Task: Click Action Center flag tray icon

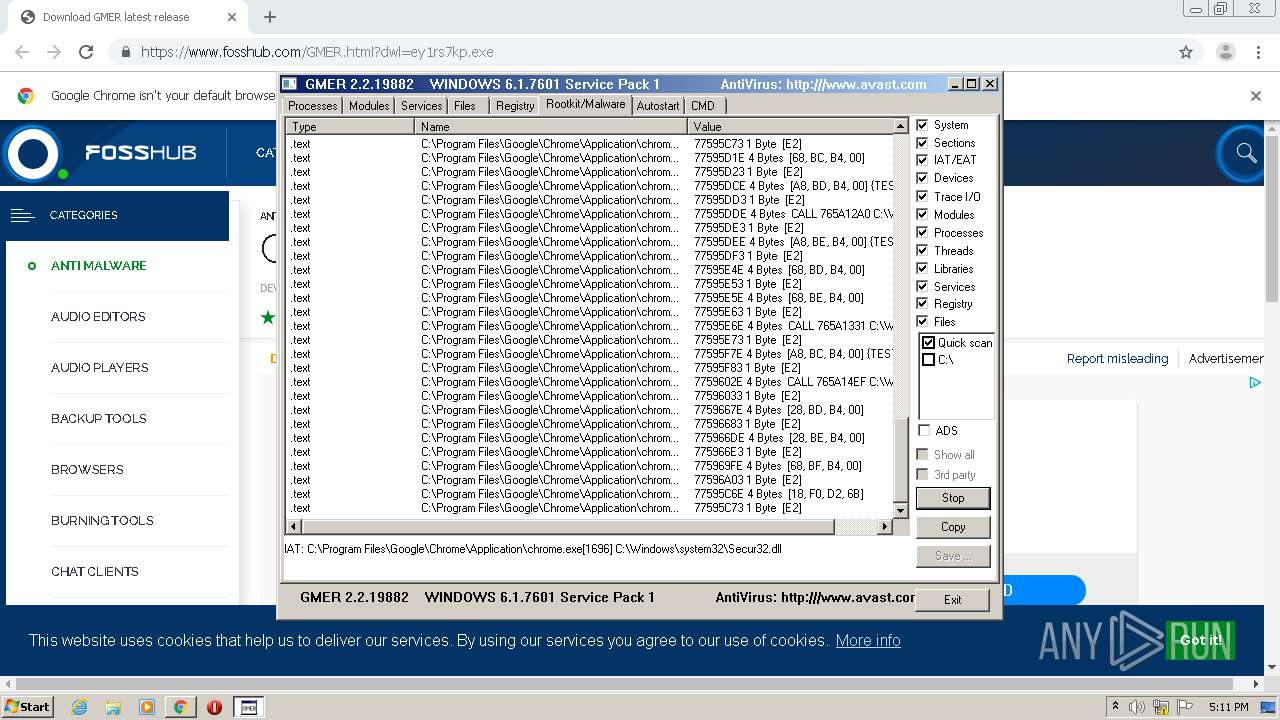Action: tap(1185, 707)
